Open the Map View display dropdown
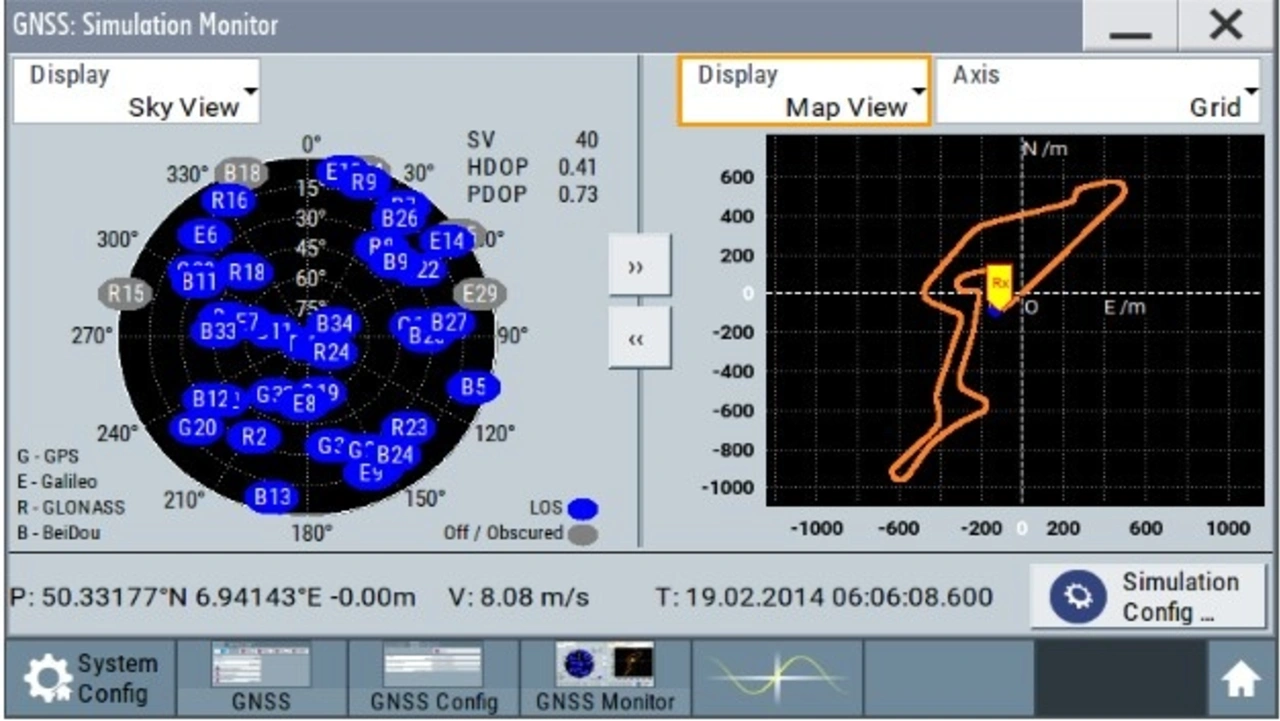1280x721 pixels. [804, 91]
